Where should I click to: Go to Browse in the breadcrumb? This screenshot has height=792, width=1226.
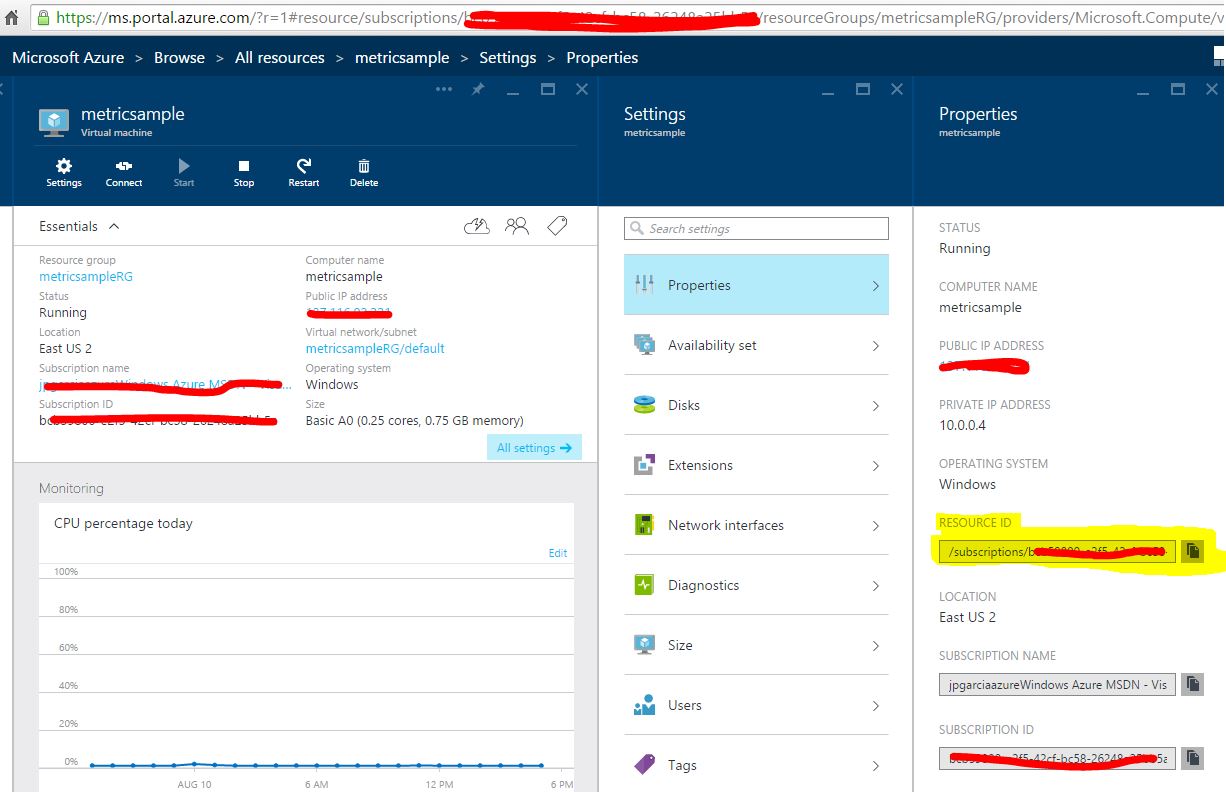click(x=179, y=58)
